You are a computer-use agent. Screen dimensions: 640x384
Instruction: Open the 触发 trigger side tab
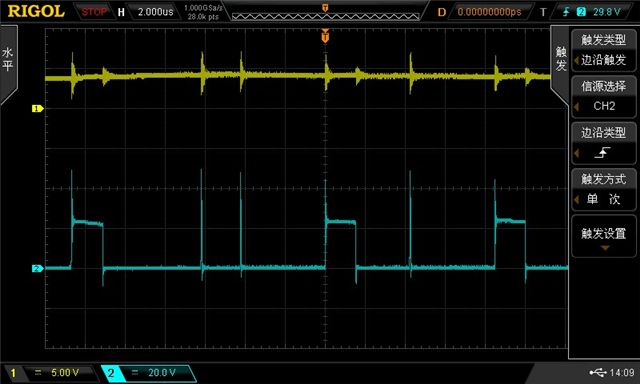(561, 58)
